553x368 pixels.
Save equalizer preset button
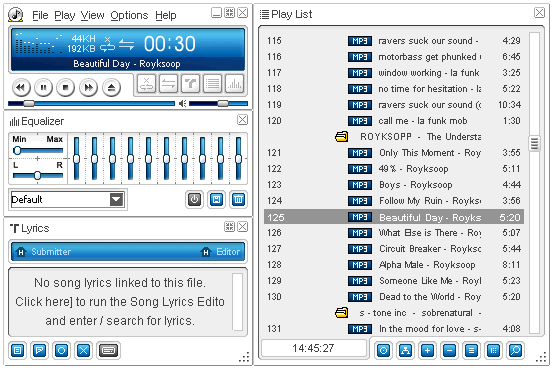point(216,200)
